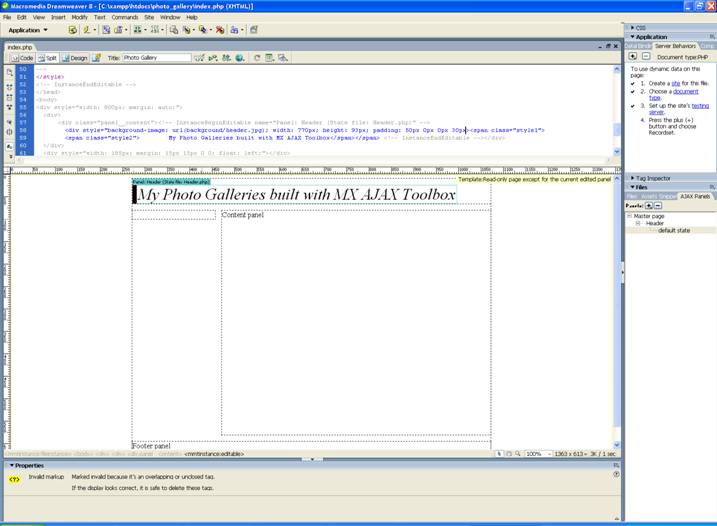The width and height of the screenshot is (717, 526).
Task: Open User Authentication dropdown arrow
Action: pos(242,30)
